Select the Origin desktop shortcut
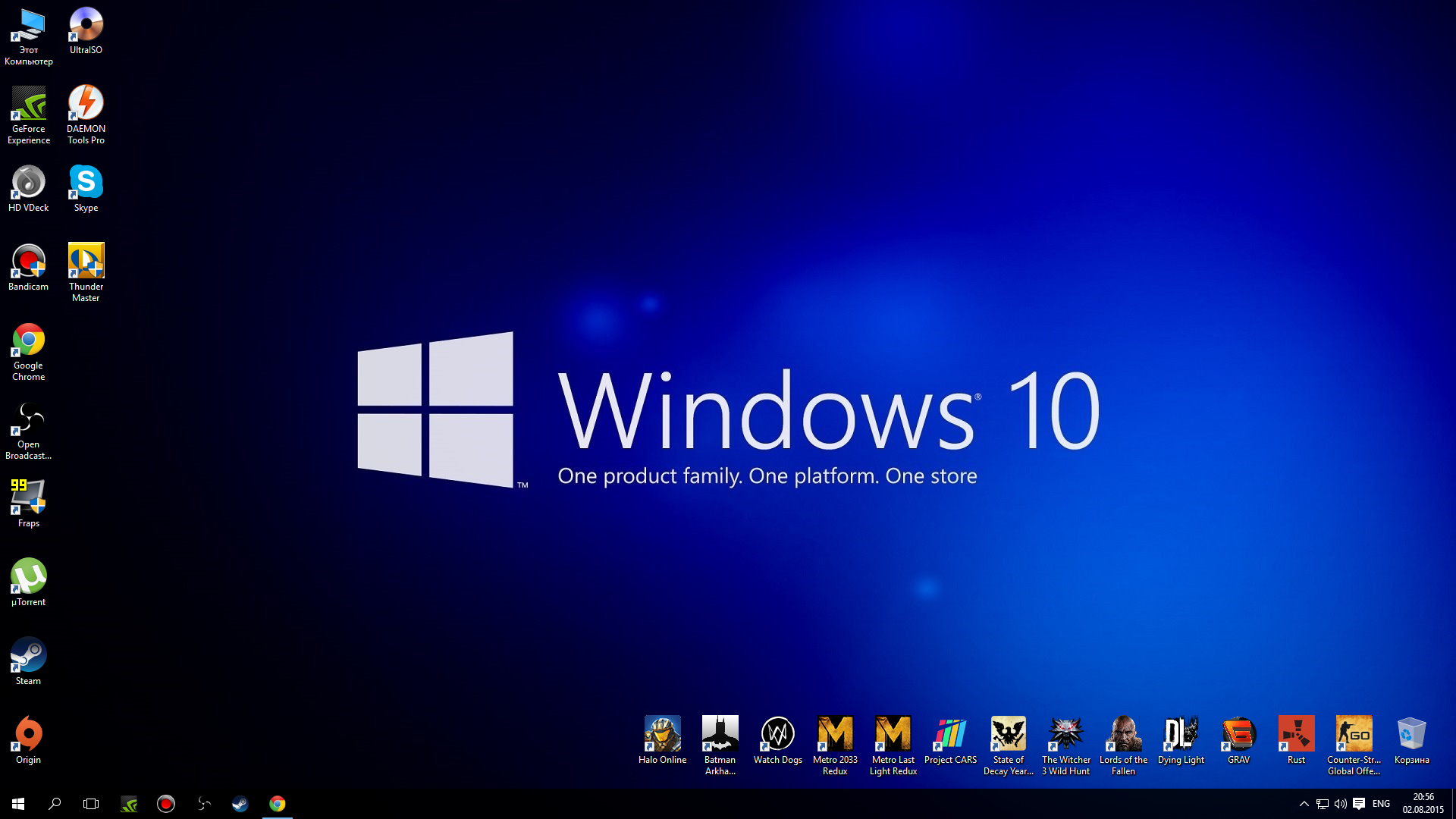The image size is (1456, 819). coord(29,740)
